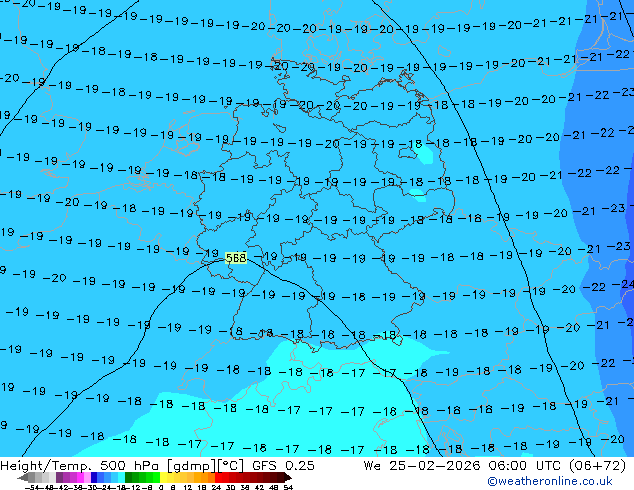This screenshot has width=634, height=490.
Task: Click the '06:00 UTC (06+72)' time label
Action: click(x=557, y=466)
